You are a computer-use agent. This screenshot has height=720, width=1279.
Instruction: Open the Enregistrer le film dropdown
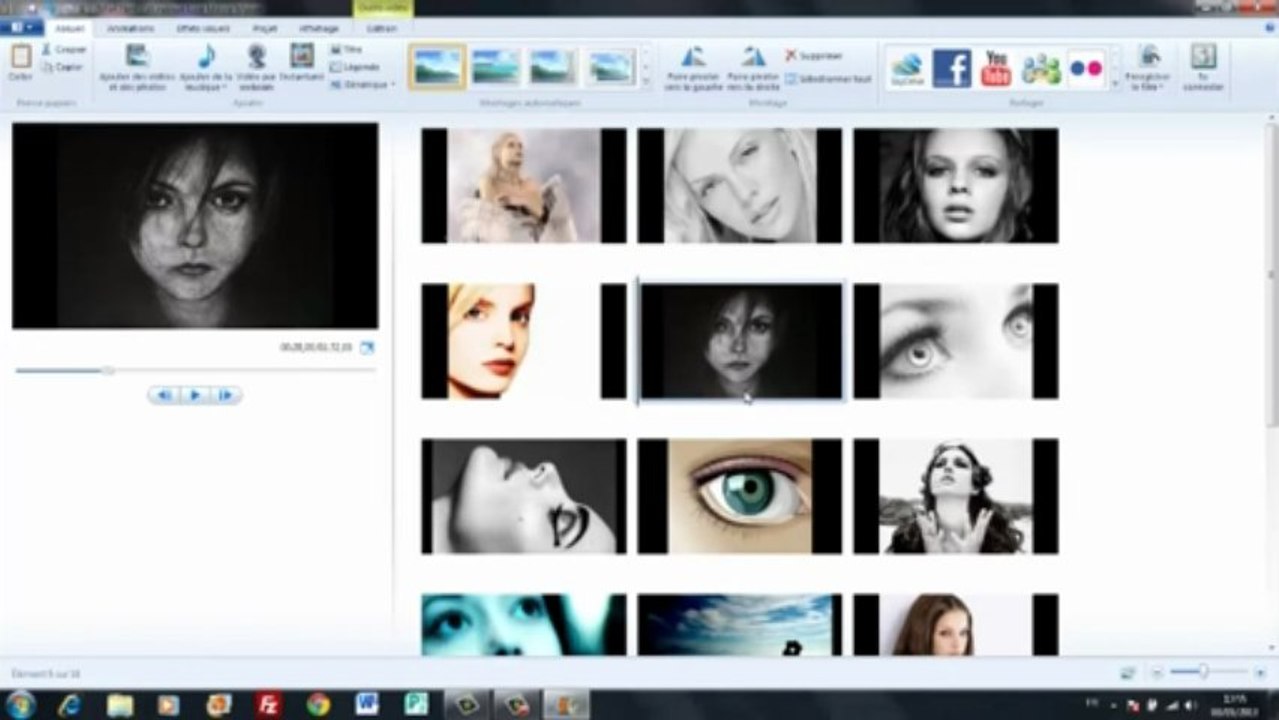[1147, 67]
